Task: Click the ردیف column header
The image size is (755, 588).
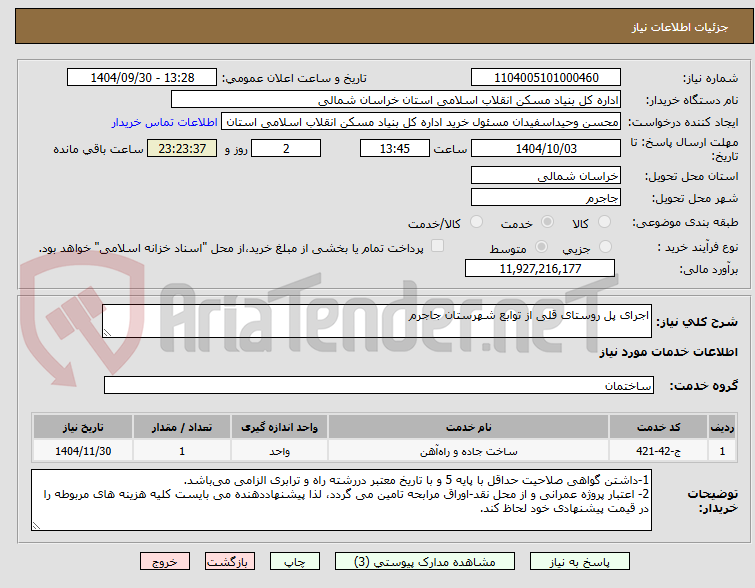Action: coord(722,427)
